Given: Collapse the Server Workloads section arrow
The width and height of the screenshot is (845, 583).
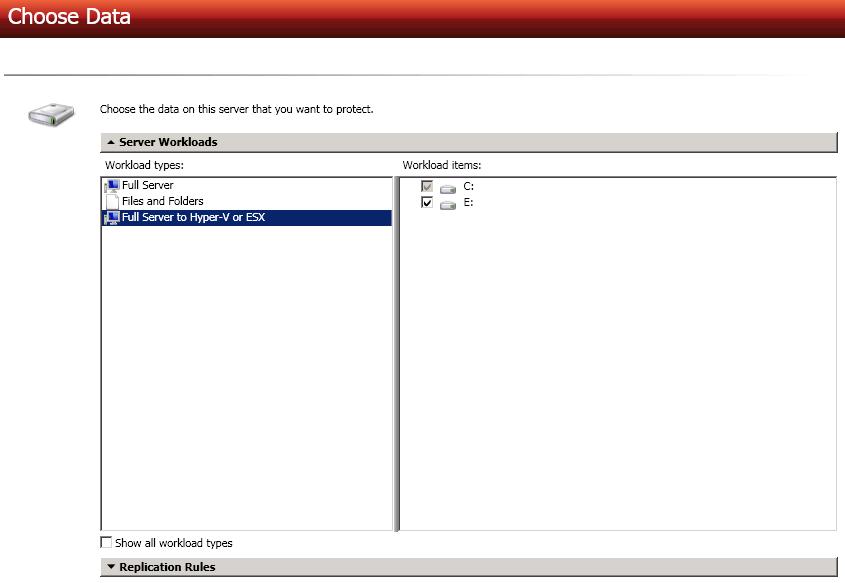Looking at the screenshot, I should (110, 142).
